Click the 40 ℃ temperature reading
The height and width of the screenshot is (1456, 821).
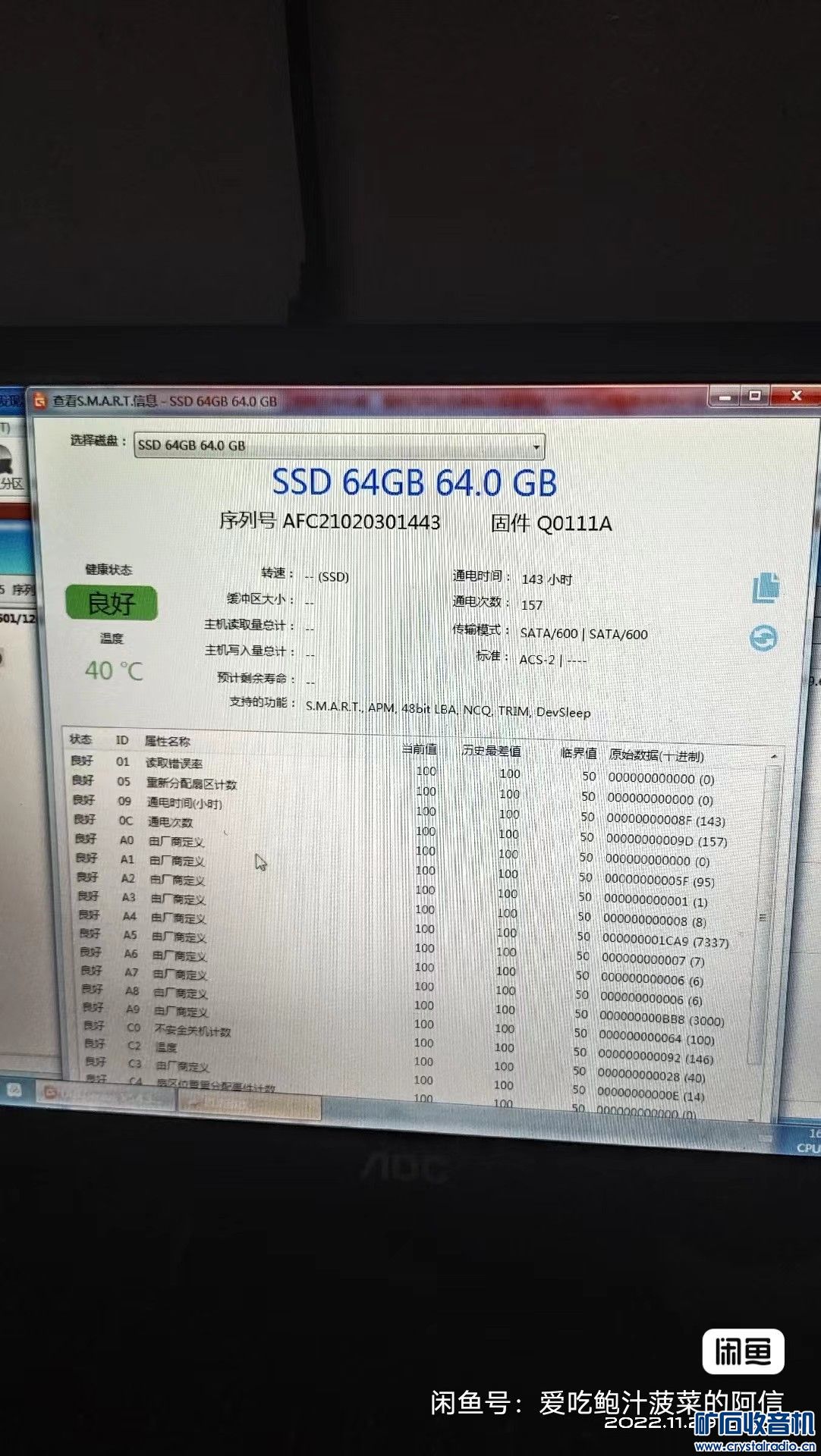click(x=114, y=670)
